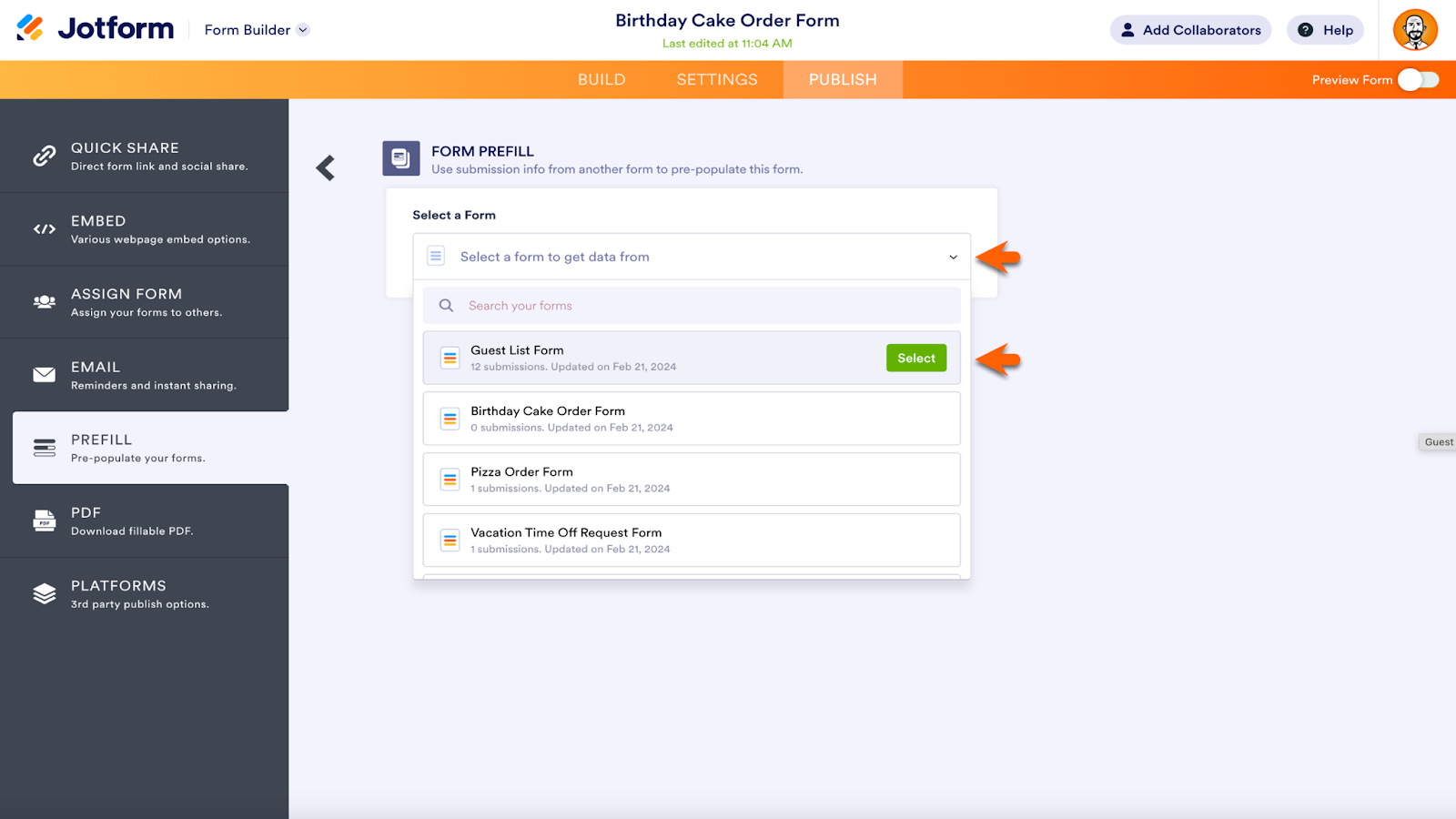Screen dimensions: 1456x819
Task: Click the Birthday Cake Order Form row icon
Action: pyautogui.click(x=450, y=419)
